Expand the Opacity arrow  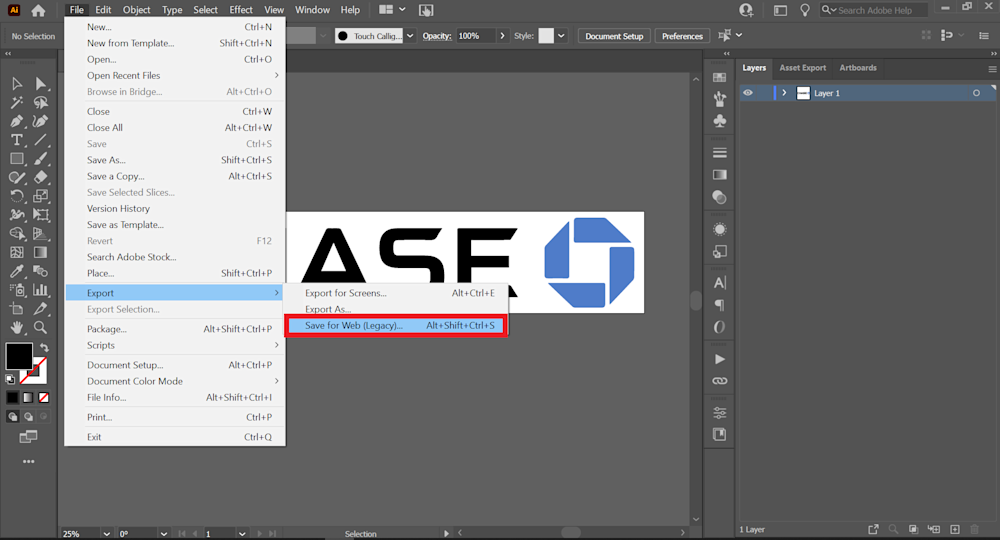point(502,36)
